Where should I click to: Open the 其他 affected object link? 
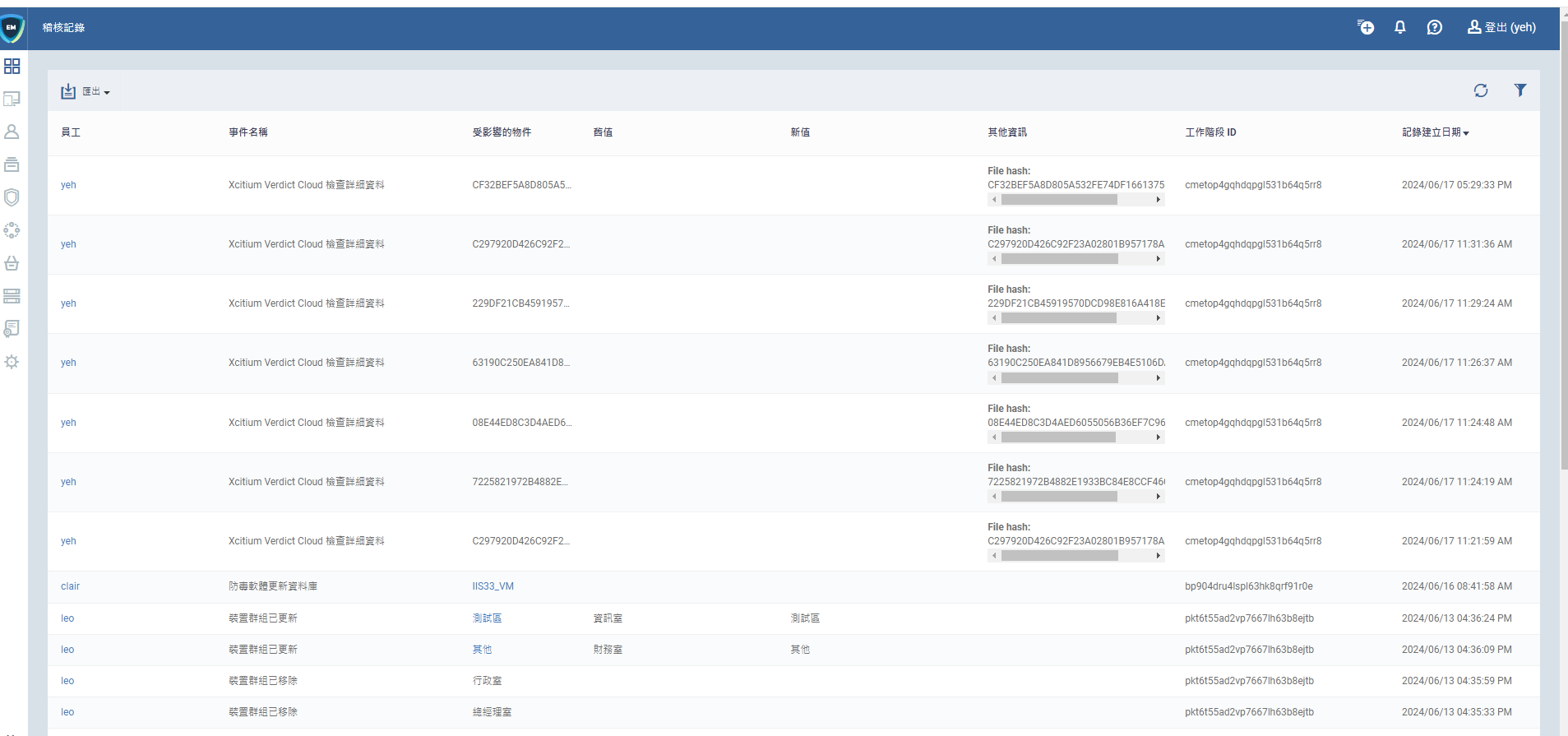point(482,650)
